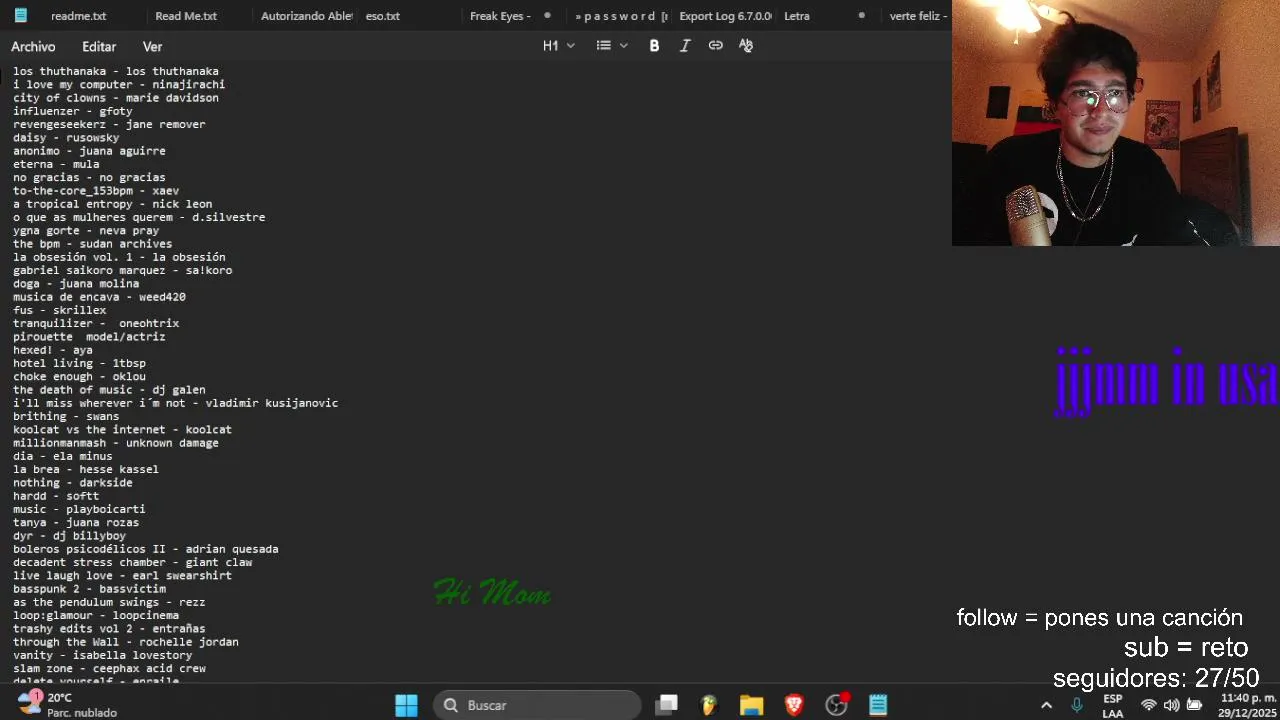Open the ESP LAA language switcher

point(1112,706)
